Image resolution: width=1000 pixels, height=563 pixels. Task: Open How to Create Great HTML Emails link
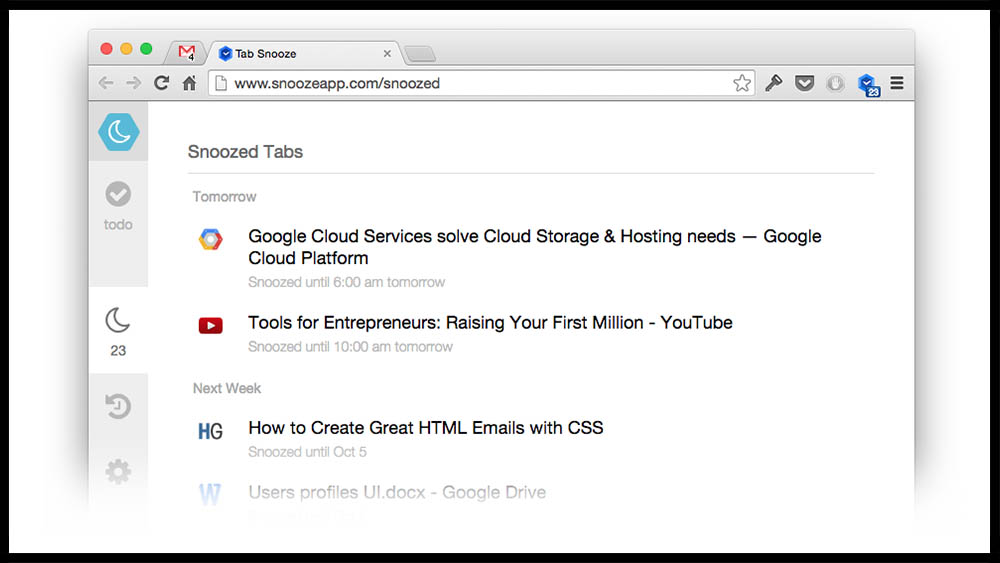coord(425,428)
